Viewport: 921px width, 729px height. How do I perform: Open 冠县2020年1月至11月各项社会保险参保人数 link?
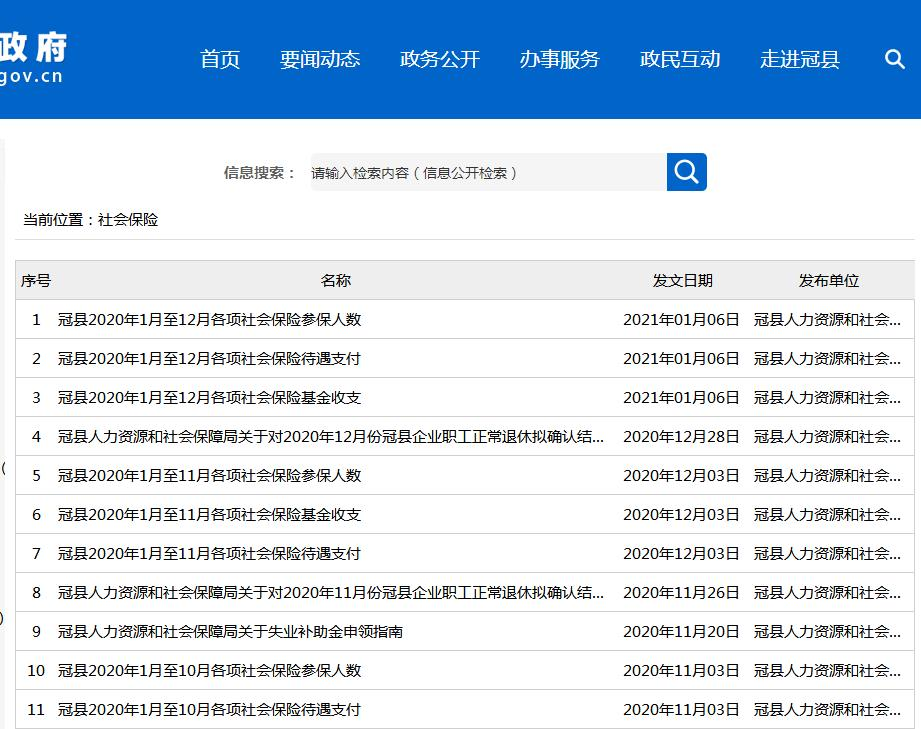click(209, 475)
